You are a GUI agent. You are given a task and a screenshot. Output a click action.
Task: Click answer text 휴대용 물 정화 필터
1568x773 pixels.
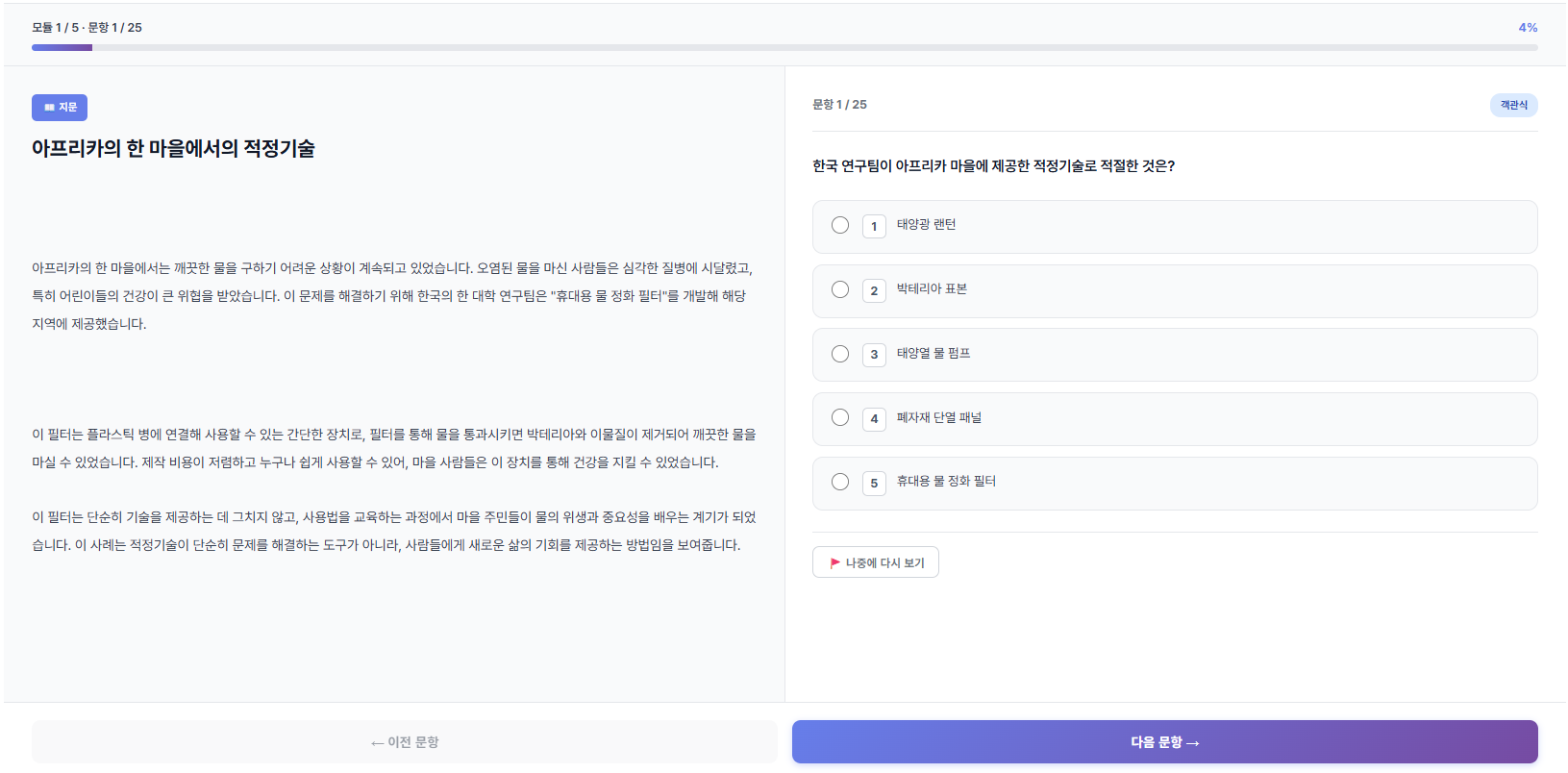click(x=946, y=482)
